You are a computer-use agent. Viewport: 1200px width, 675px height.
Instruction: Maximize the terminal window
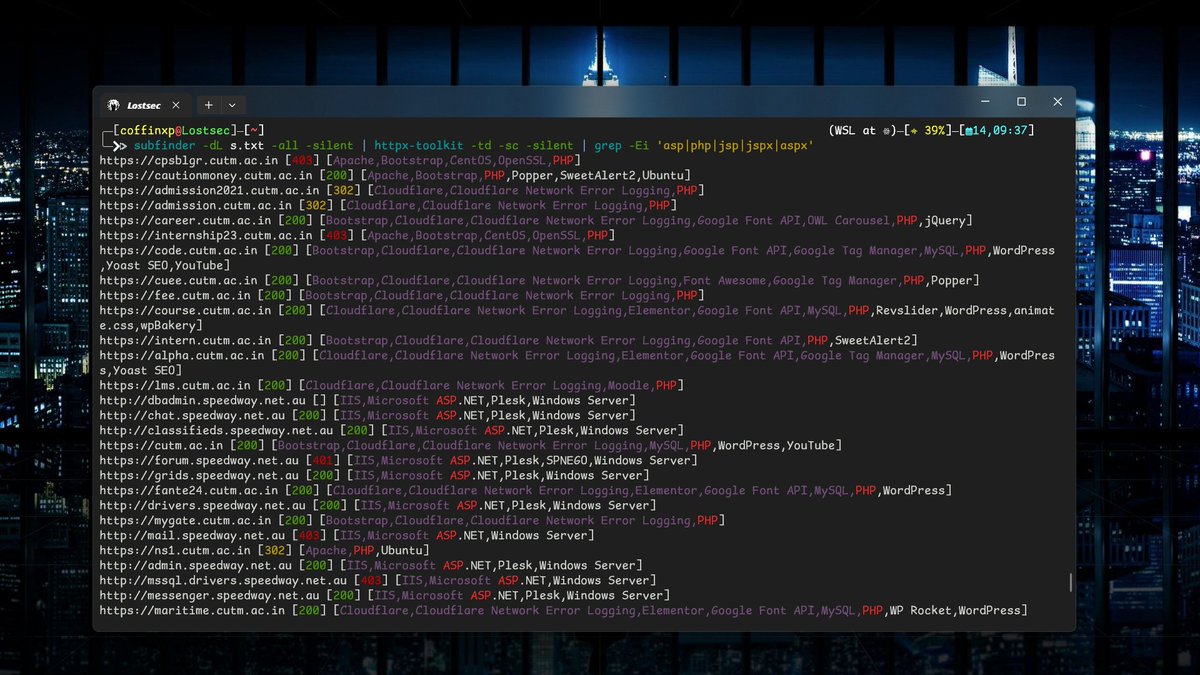pyautogui.click(x=1021, y=102)
